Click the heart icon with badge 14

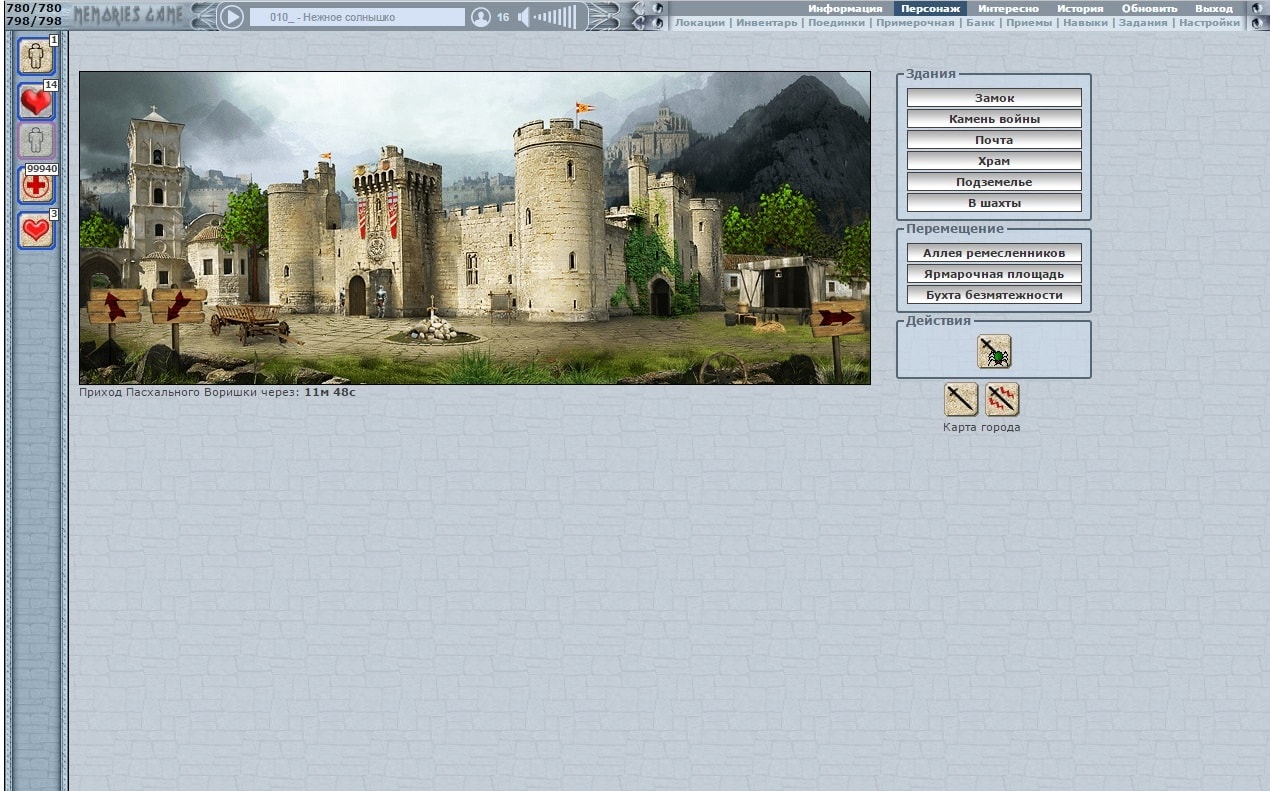click(x=36, y=101)
